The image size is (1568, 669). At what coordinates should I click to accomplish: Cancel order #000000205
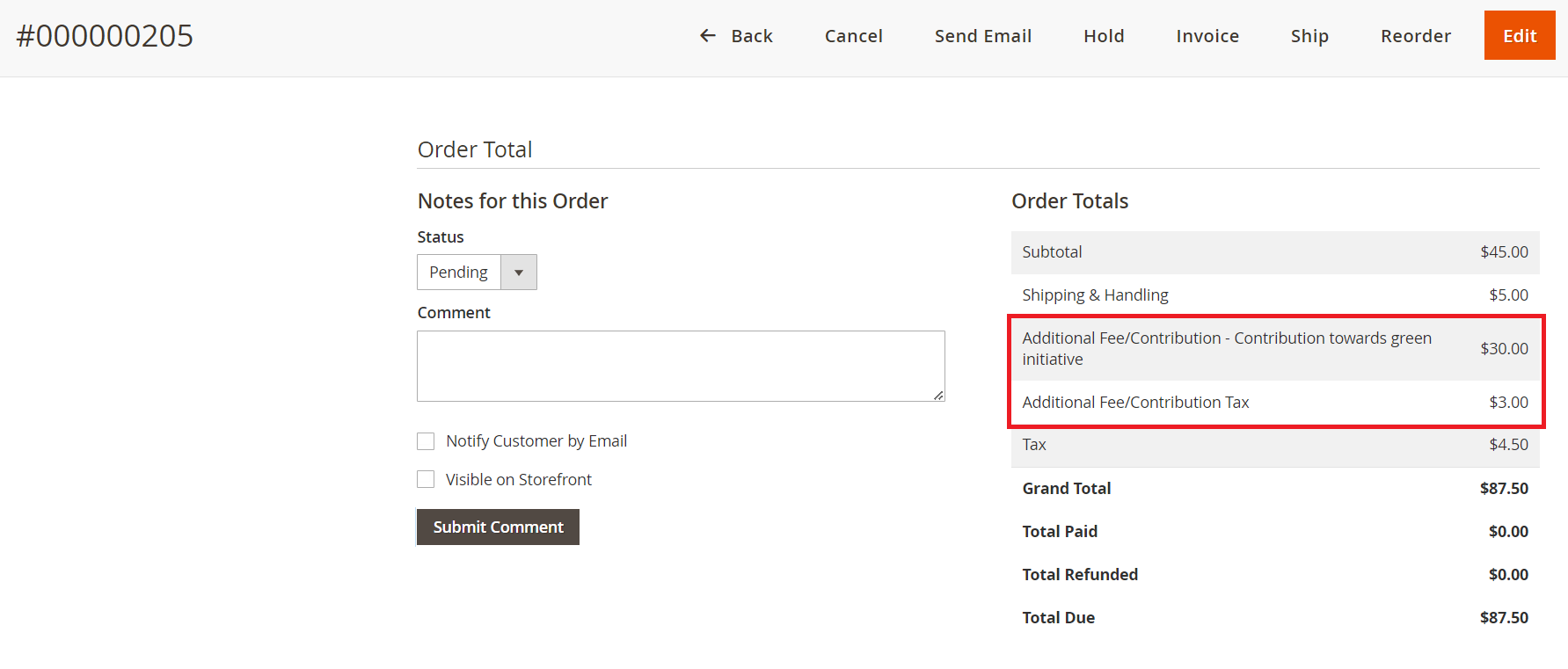point(853,36)
